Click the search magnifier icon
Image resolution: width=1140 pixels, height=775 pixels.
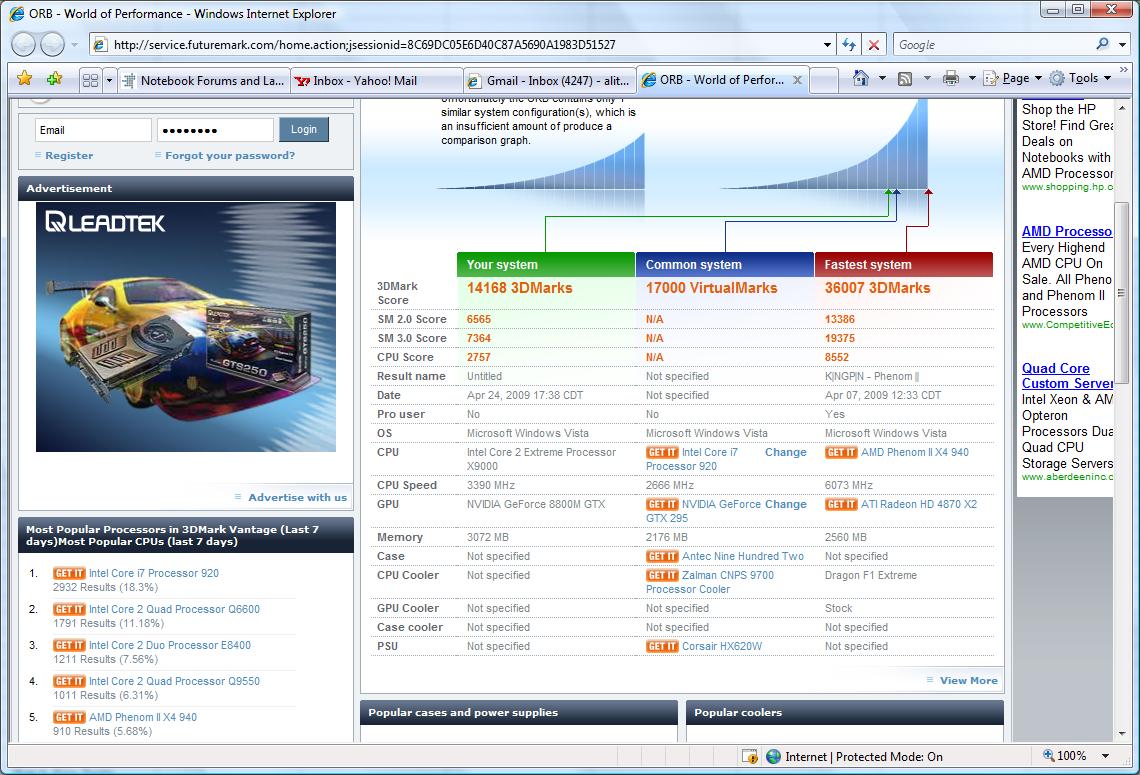click(1102, 44)
